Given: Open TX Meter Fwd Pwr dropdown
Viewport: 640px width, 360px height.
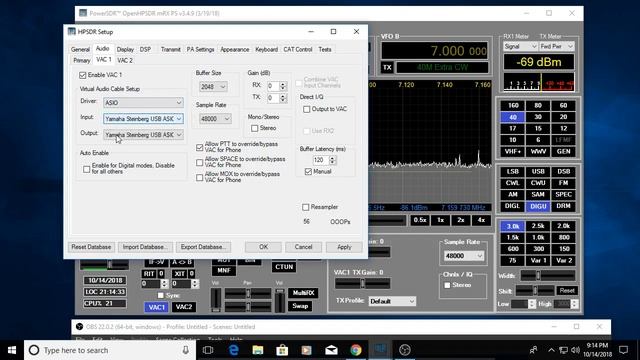Looking at the screenshot, I should [557, 47].
